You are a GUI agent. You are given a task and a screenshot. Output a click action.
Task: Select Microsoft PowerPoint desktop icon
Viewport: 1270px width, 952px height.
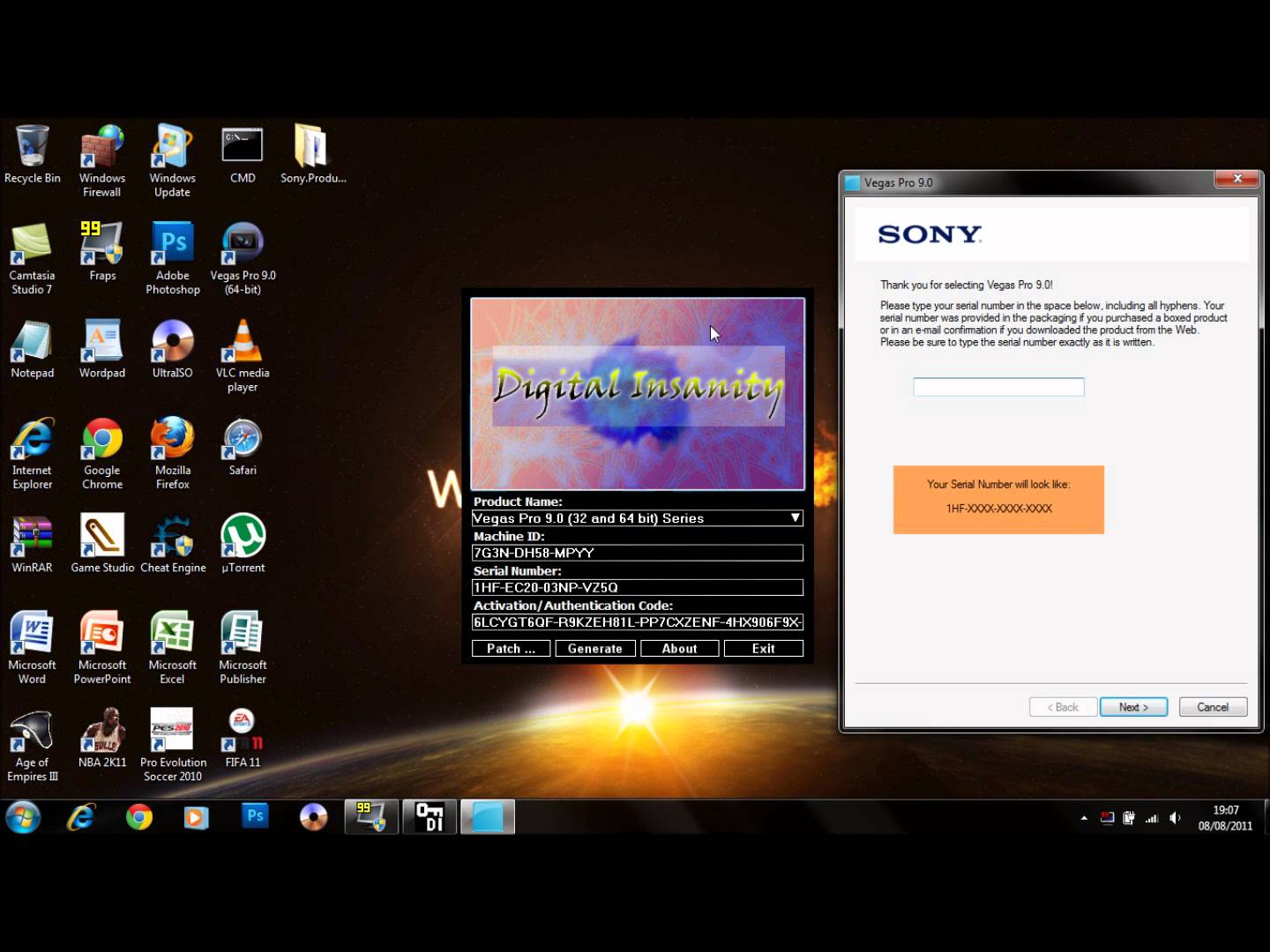[102, 648]
